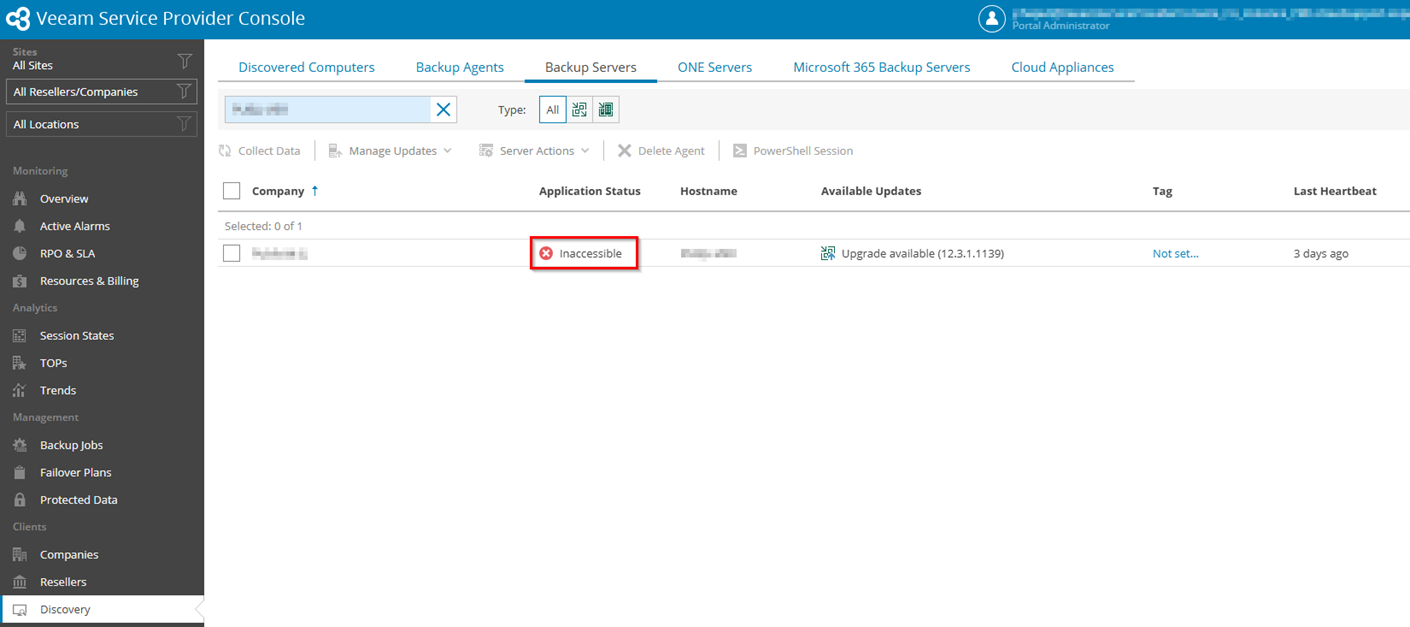
Task: Sort by Application Status column
Action: pos(590,191)
